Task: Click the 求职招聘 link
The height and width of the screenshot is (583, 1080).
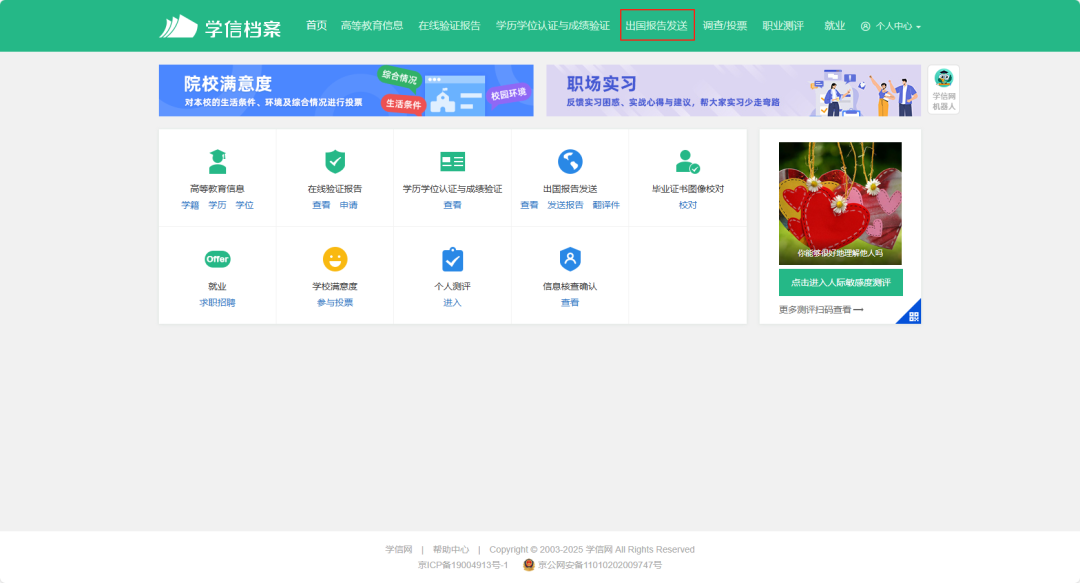Action: pos(218,303)
